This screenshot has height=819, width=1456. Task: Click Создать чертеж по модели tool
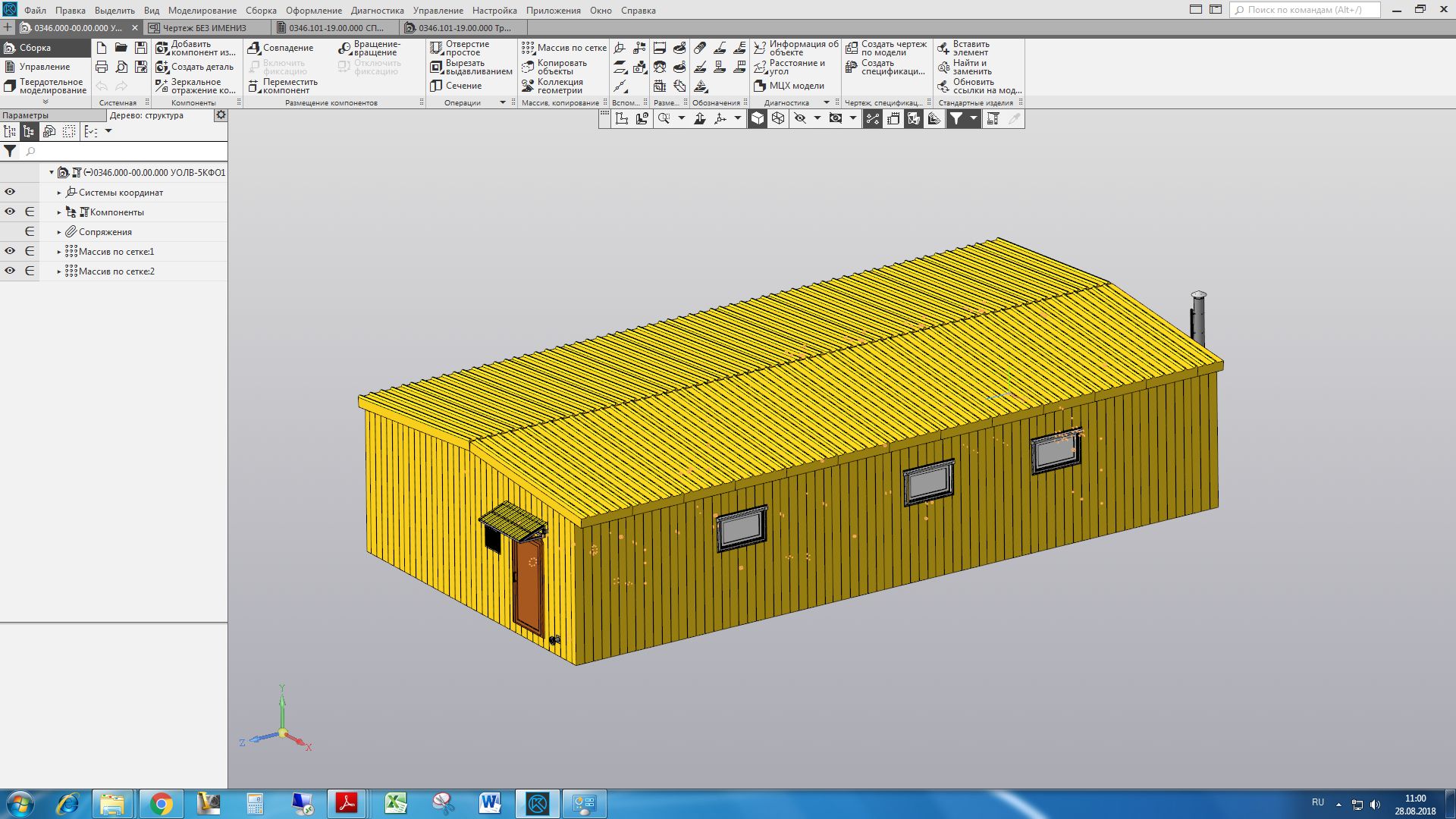pos(886,48)
